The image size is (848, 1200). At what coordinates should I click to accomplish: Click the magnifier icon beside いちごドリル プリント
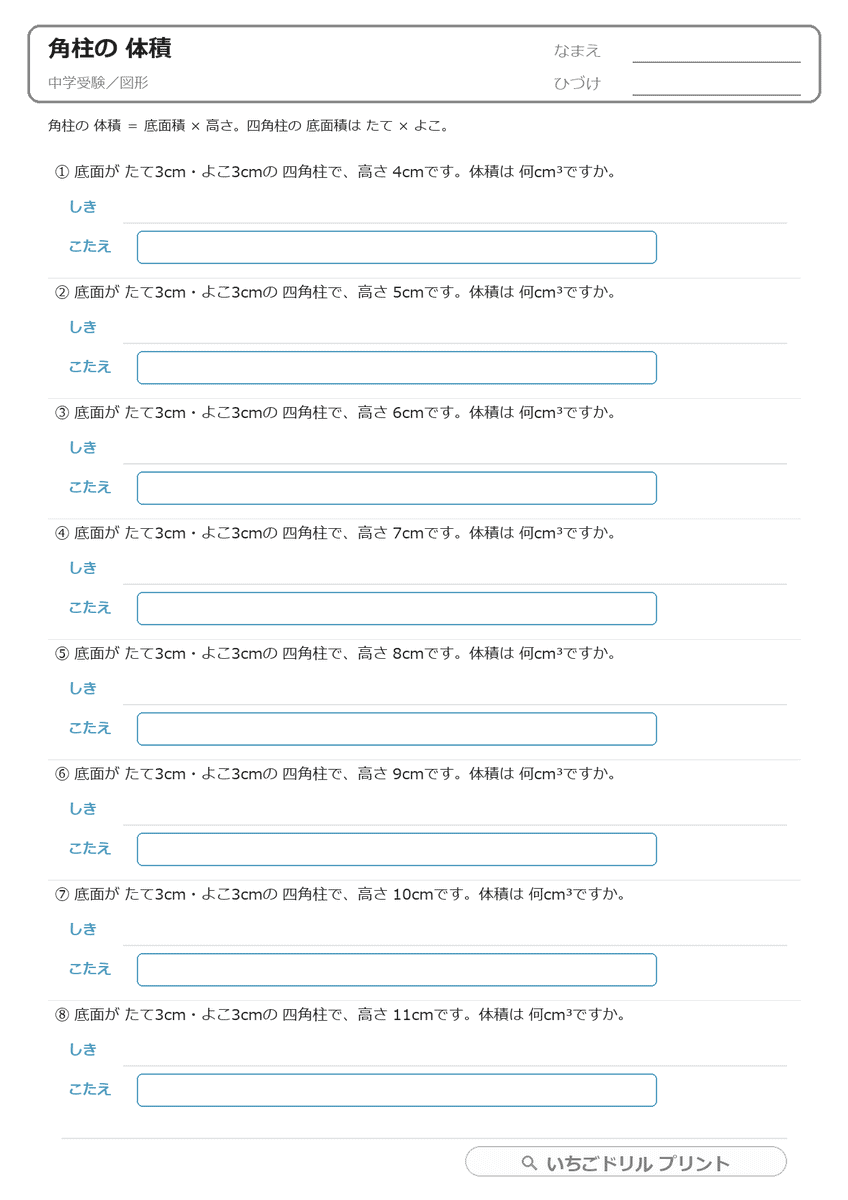tap(530, 1163)
